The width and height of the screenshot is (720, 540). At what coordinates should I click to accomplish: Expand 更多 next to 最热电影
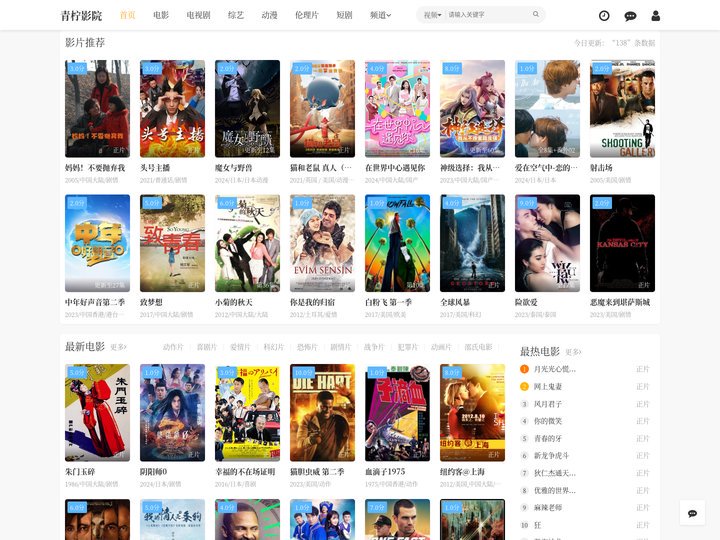(x=573, y=352)
